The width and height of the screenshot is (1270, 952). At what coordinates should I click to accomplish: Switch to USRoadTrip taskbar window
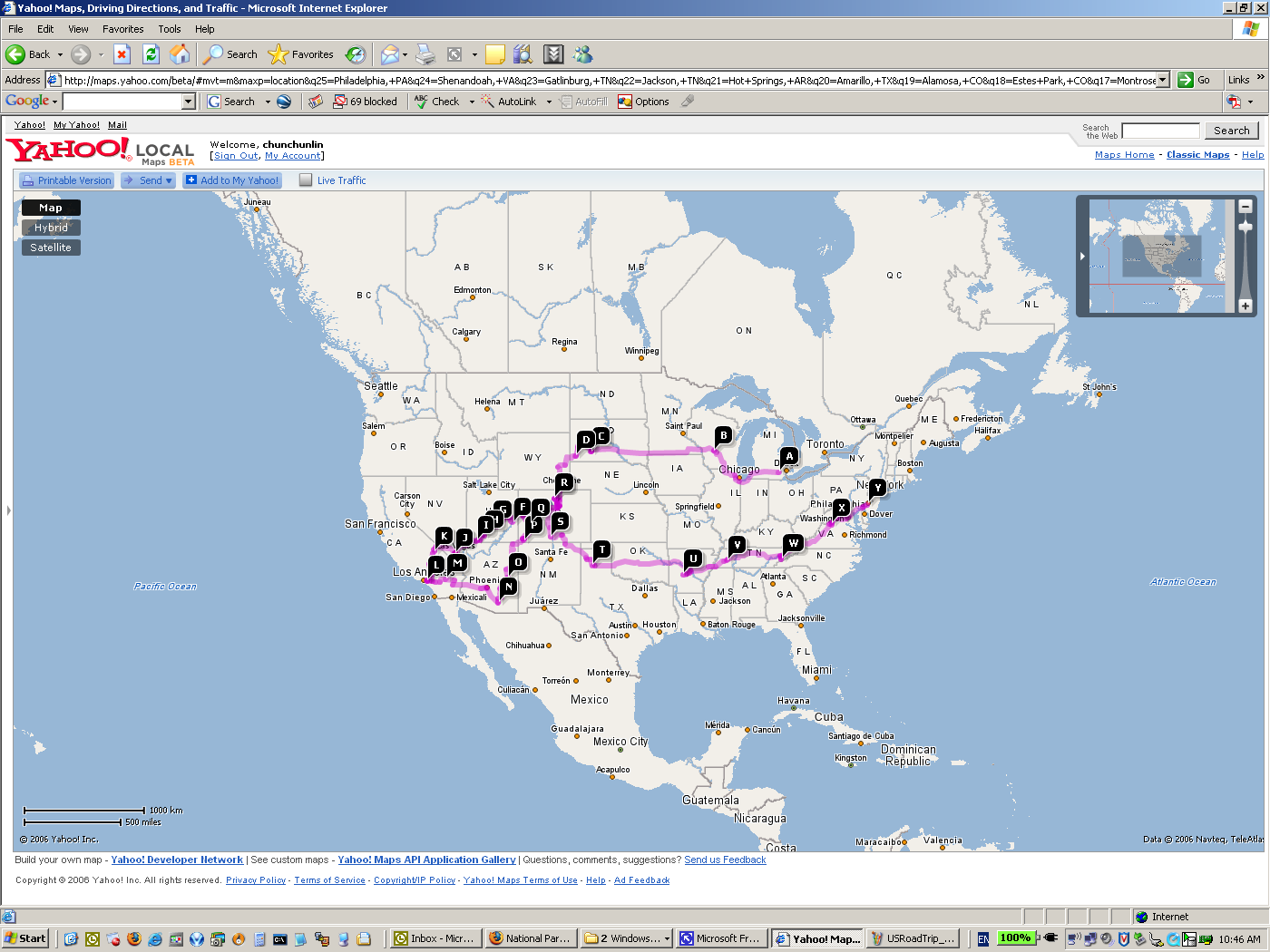(x=913, y=938)
